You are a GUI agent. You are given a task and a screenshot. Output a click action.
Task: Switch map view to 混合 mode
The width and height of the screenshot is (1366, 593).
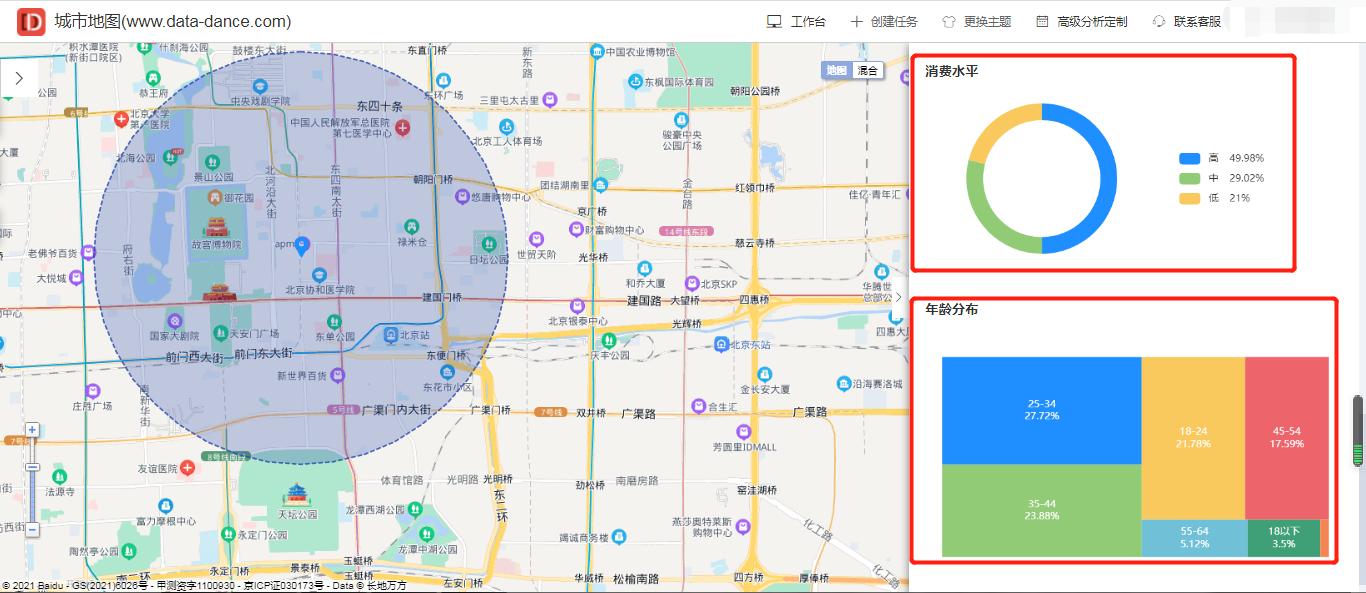pyautogui.click(x=867, y=72)
